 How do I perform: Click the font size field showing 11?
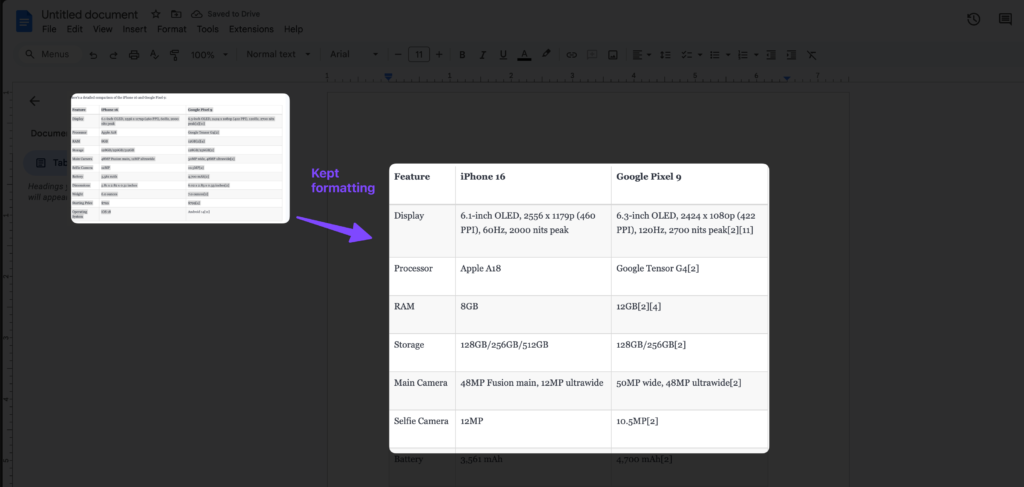[x=420, y=54]
